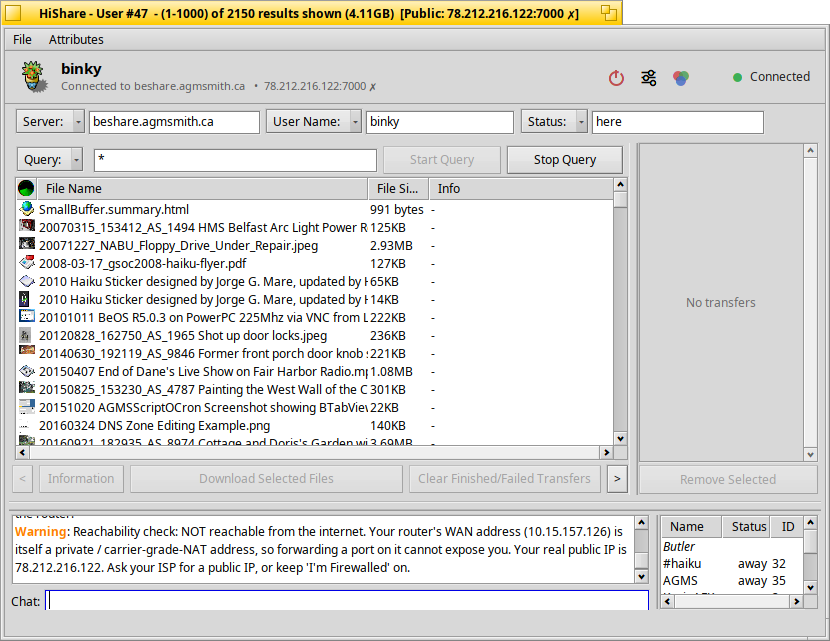Click the Information button
The height and width of the screenshot is (641, 830).
82,479
